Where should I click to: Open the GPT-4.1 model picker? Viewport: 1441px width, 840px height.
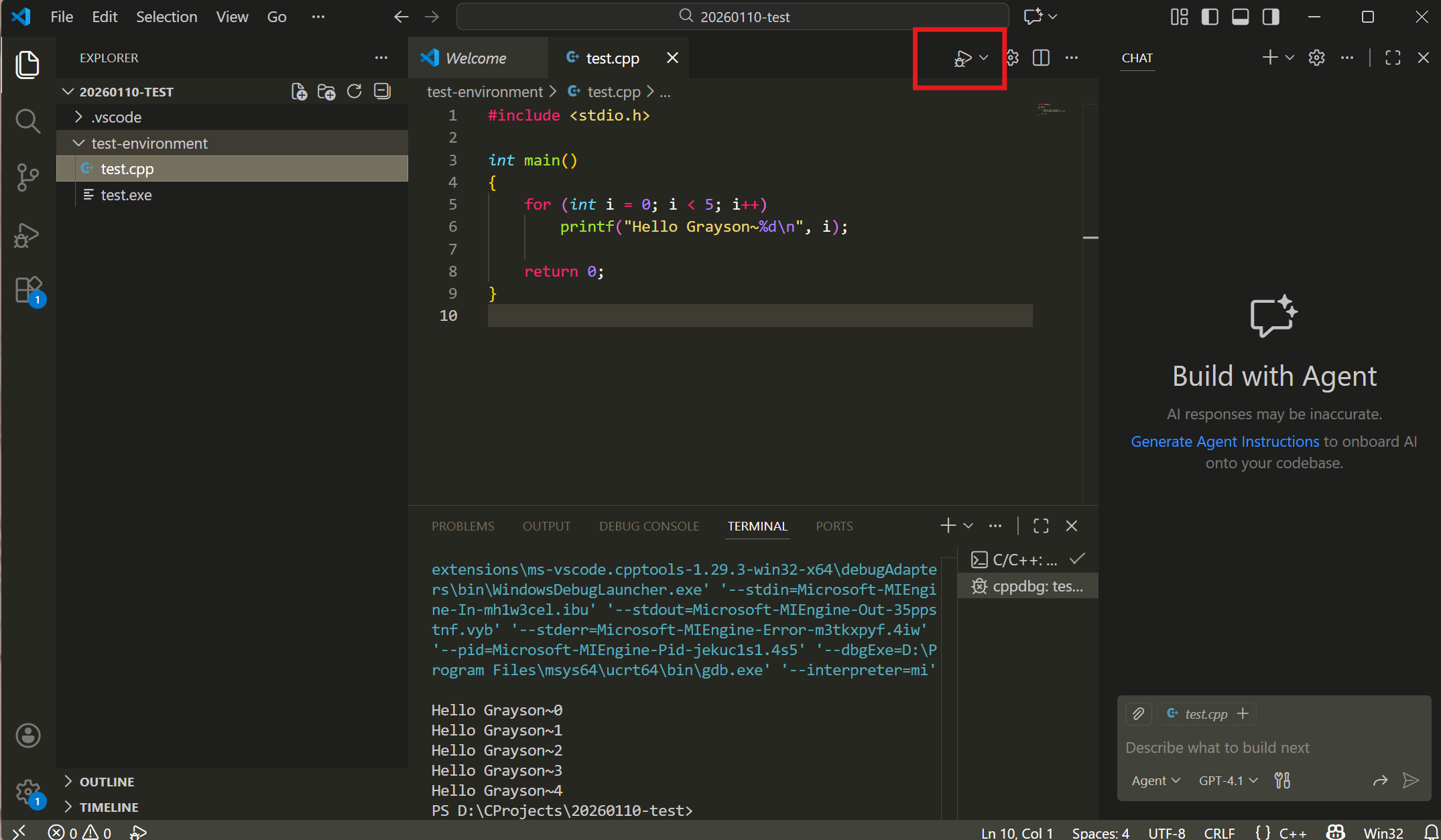[x=1228, y=780]
